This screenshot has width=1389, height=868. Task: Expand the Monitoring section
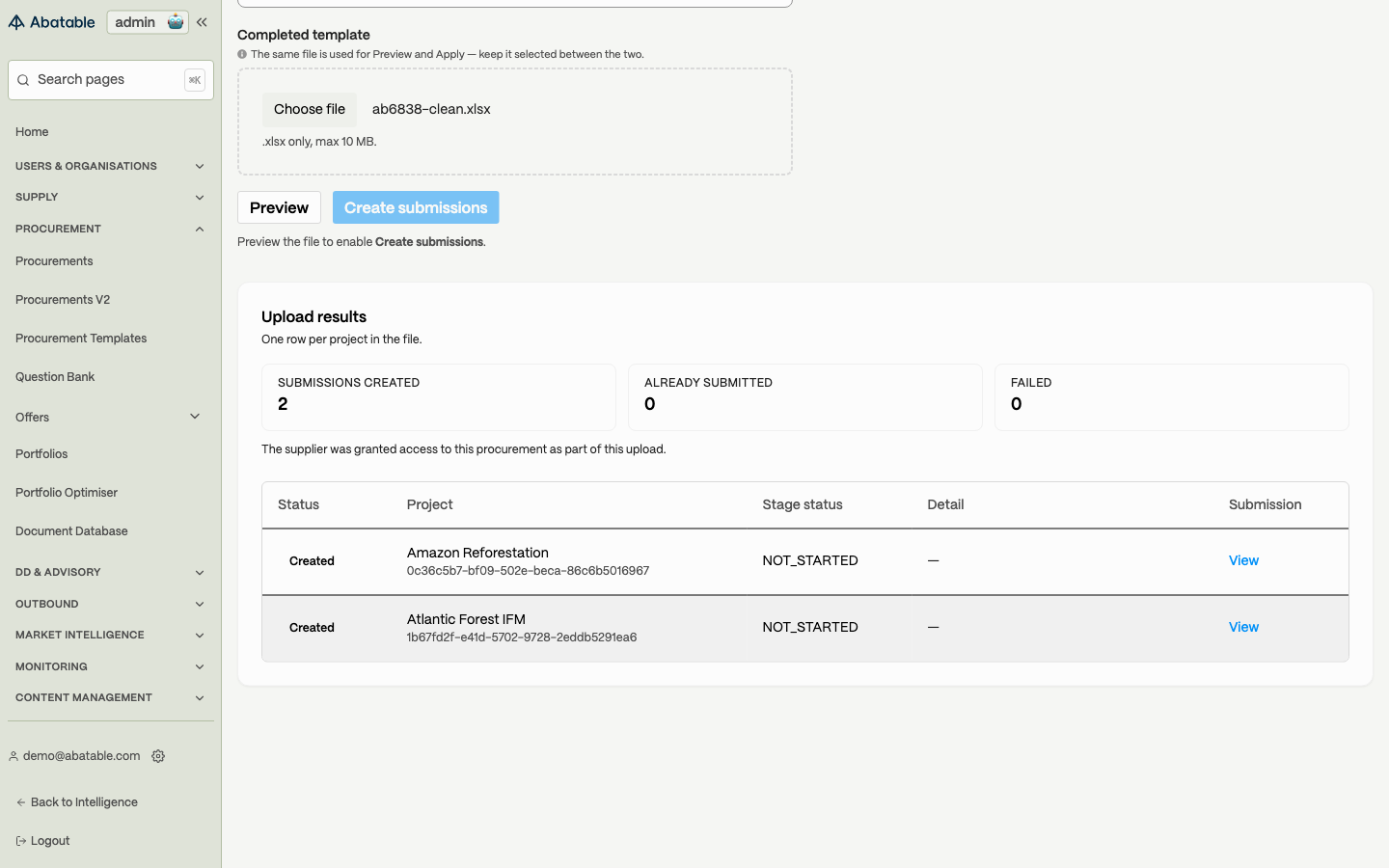[x=111, y=666]
